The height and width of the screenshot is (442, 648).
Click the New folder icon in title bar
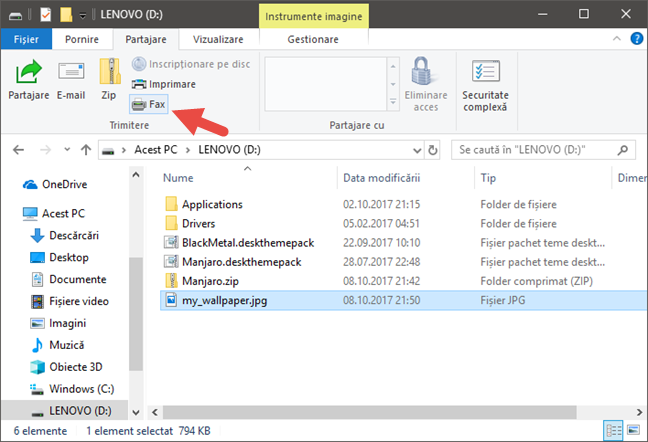[66, 15]
